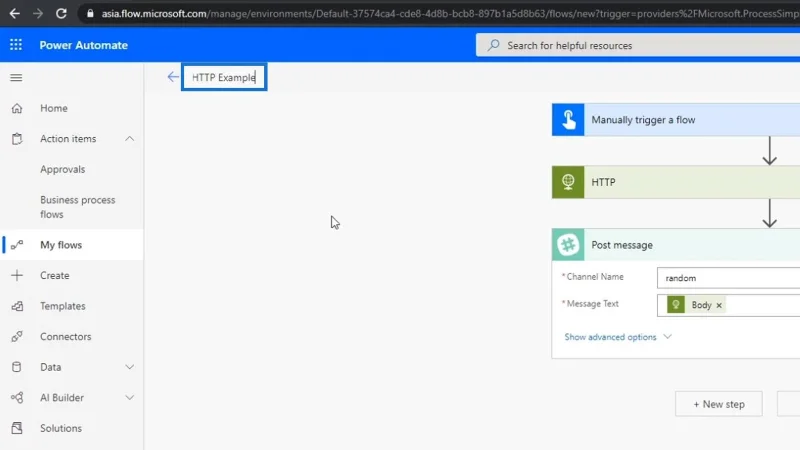Click the manual trigger hand icon

pos(568,120)
